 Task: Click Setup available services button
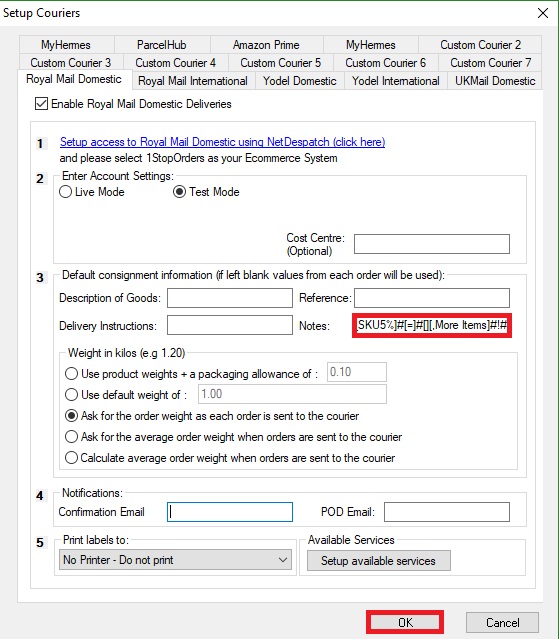click(x=379, y=561)
